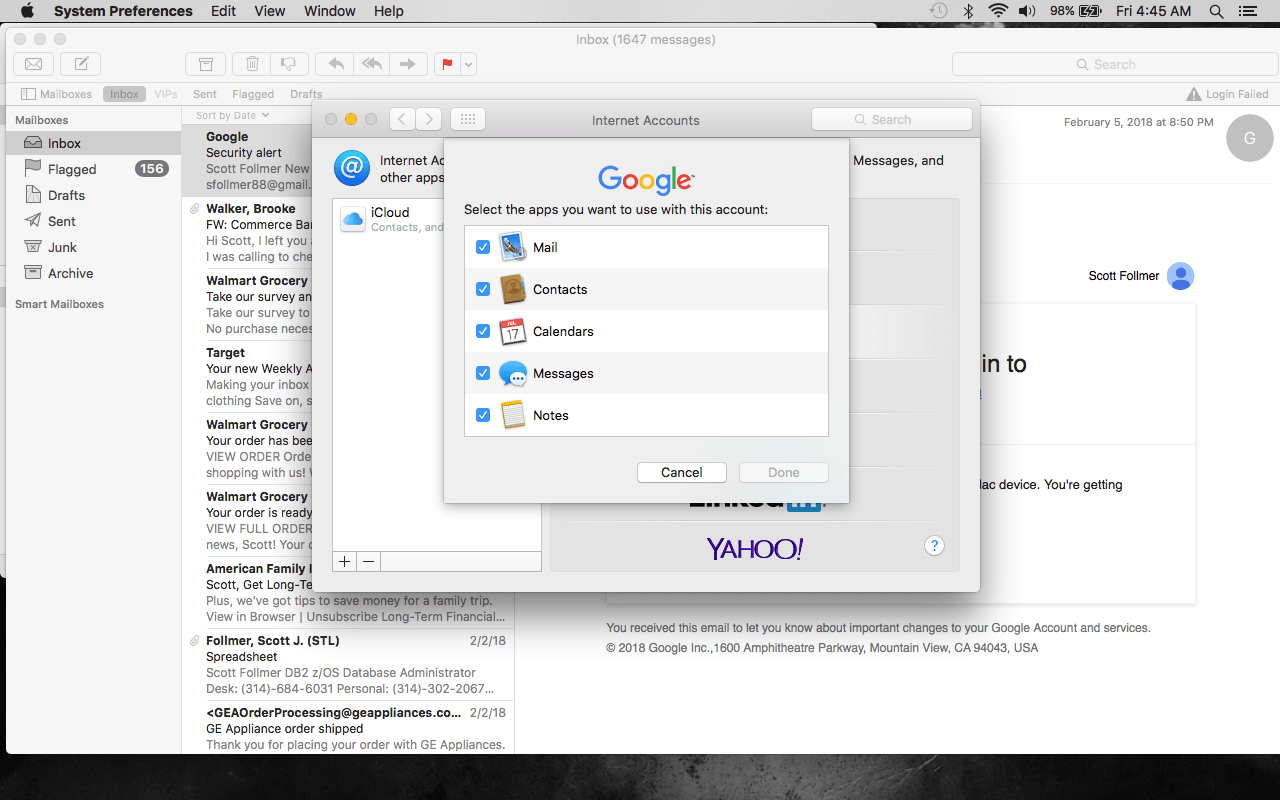Image resolution: width=1280 pixels, height=800 pixels.
Task: Uncheck Contacts for the Google account
Action: click(x=483, y=289)
